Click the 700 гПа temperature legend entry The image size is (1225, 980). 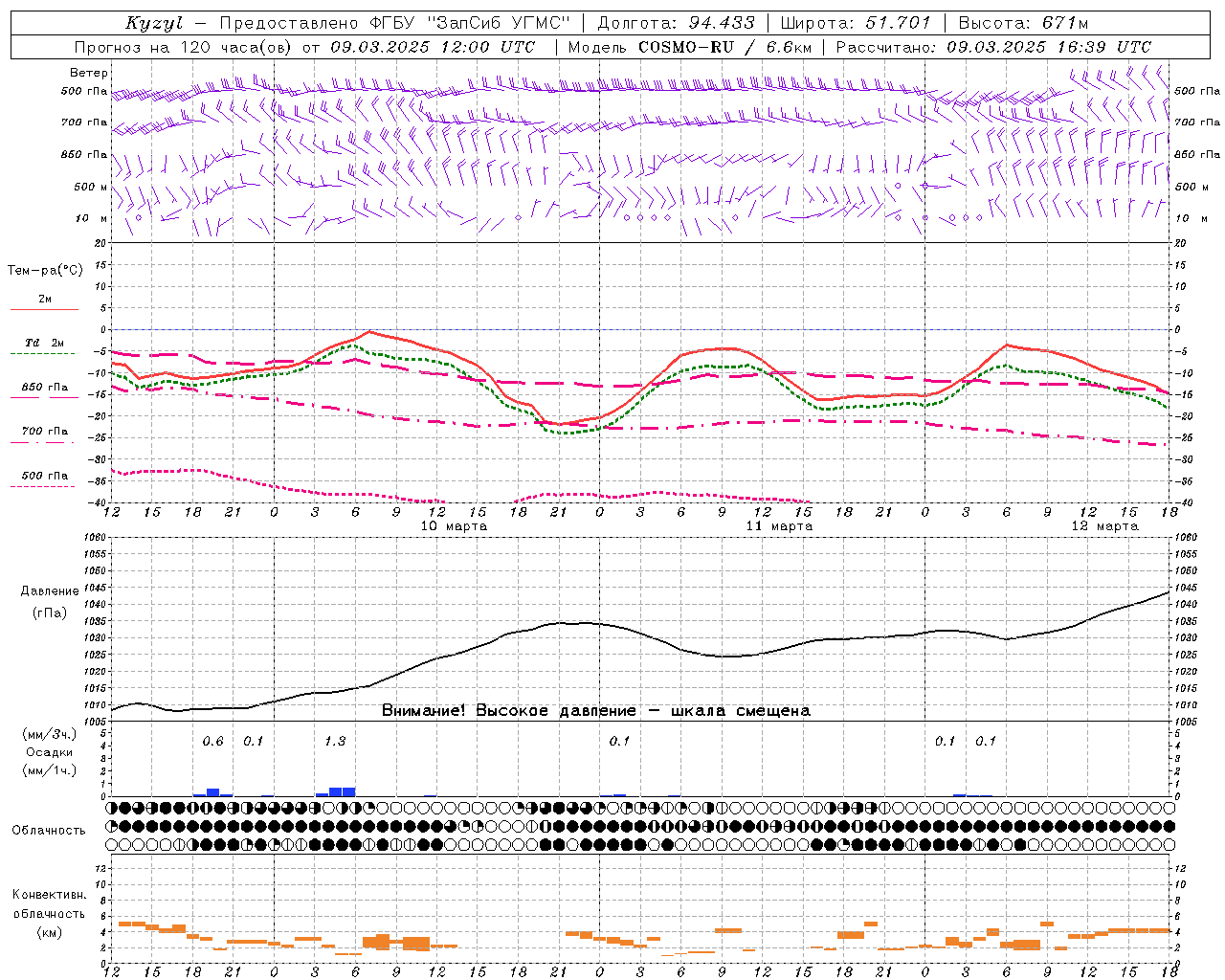point(44,432)
